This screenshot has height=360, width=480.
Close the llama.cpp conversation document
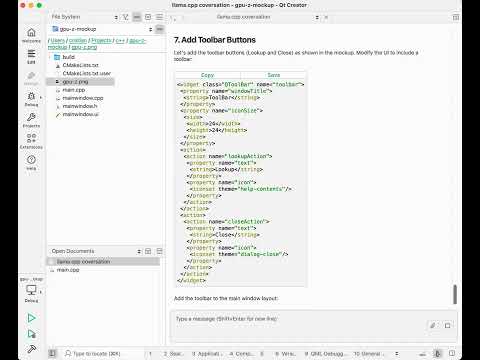click(x=326, y=17)
